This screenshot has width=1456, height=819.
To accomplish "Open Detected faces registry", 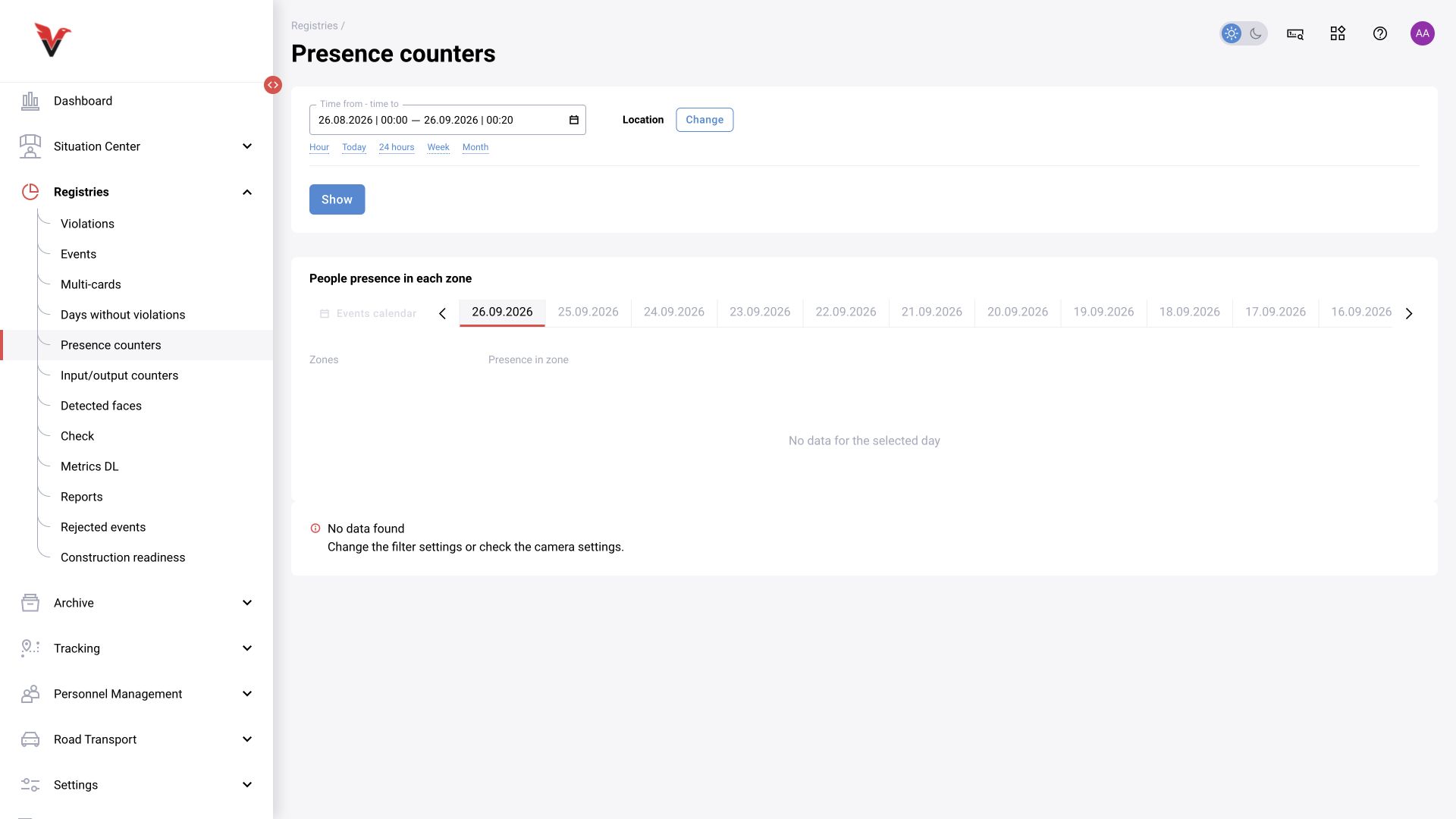I will click(101, 406).
